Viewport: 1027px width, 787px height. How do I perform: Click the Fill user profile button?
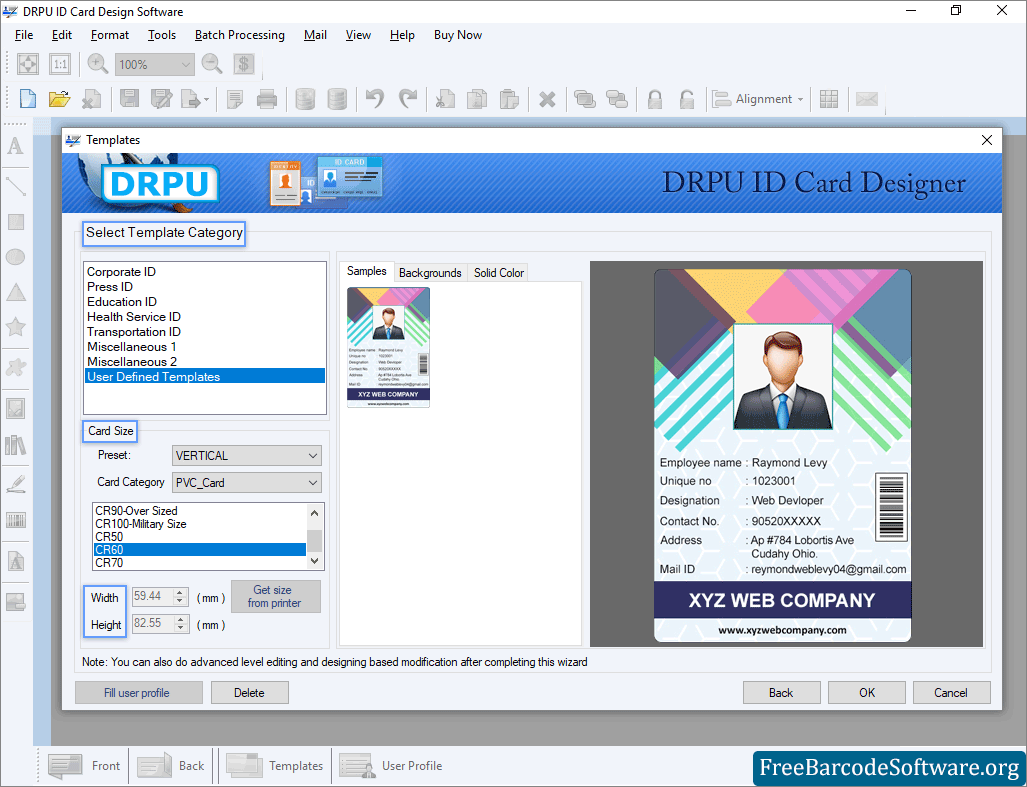[139, 693]
